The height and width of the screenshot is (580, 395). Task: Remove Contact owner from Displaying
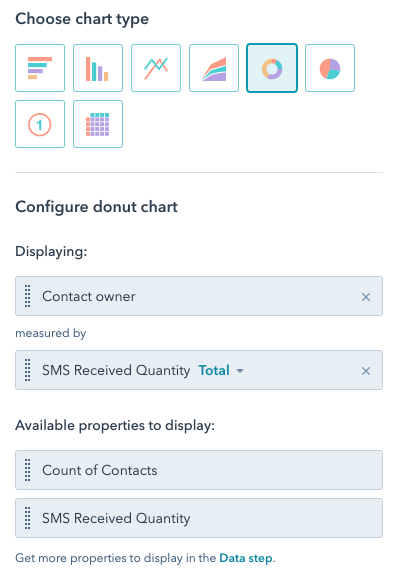pos(366,297)
